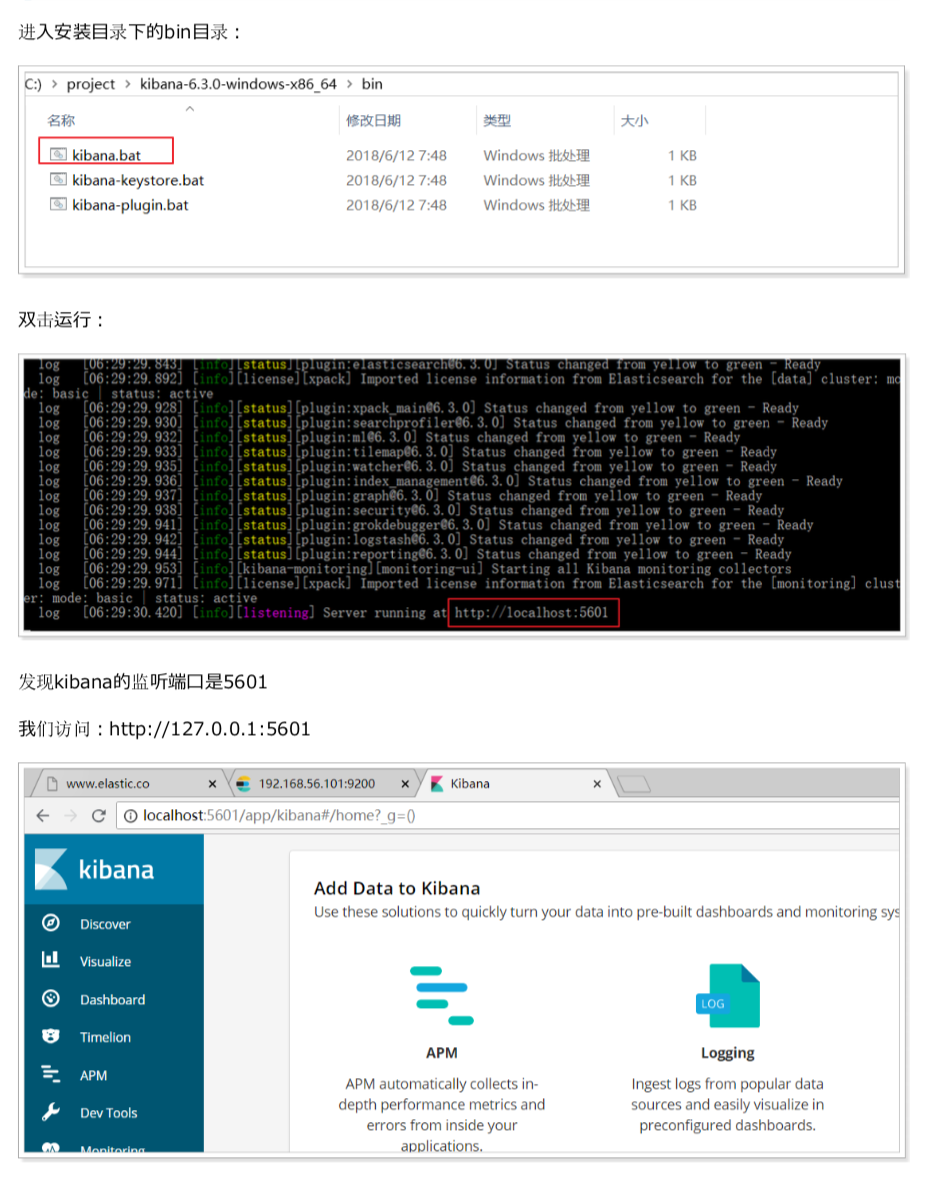Sort files by 名称 column header

coord(61,120)
